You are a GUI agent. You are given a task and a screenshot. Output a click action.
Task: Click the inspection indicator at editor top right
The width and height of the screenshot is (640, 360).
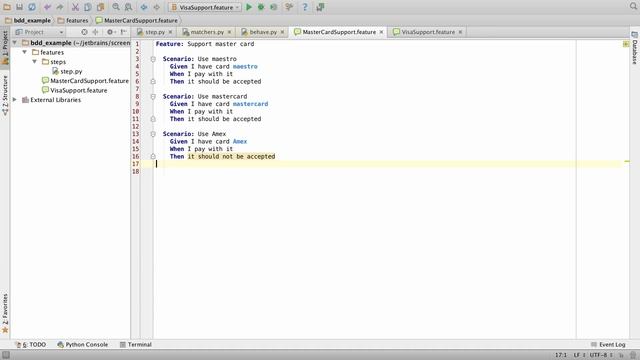click(626, 44)
